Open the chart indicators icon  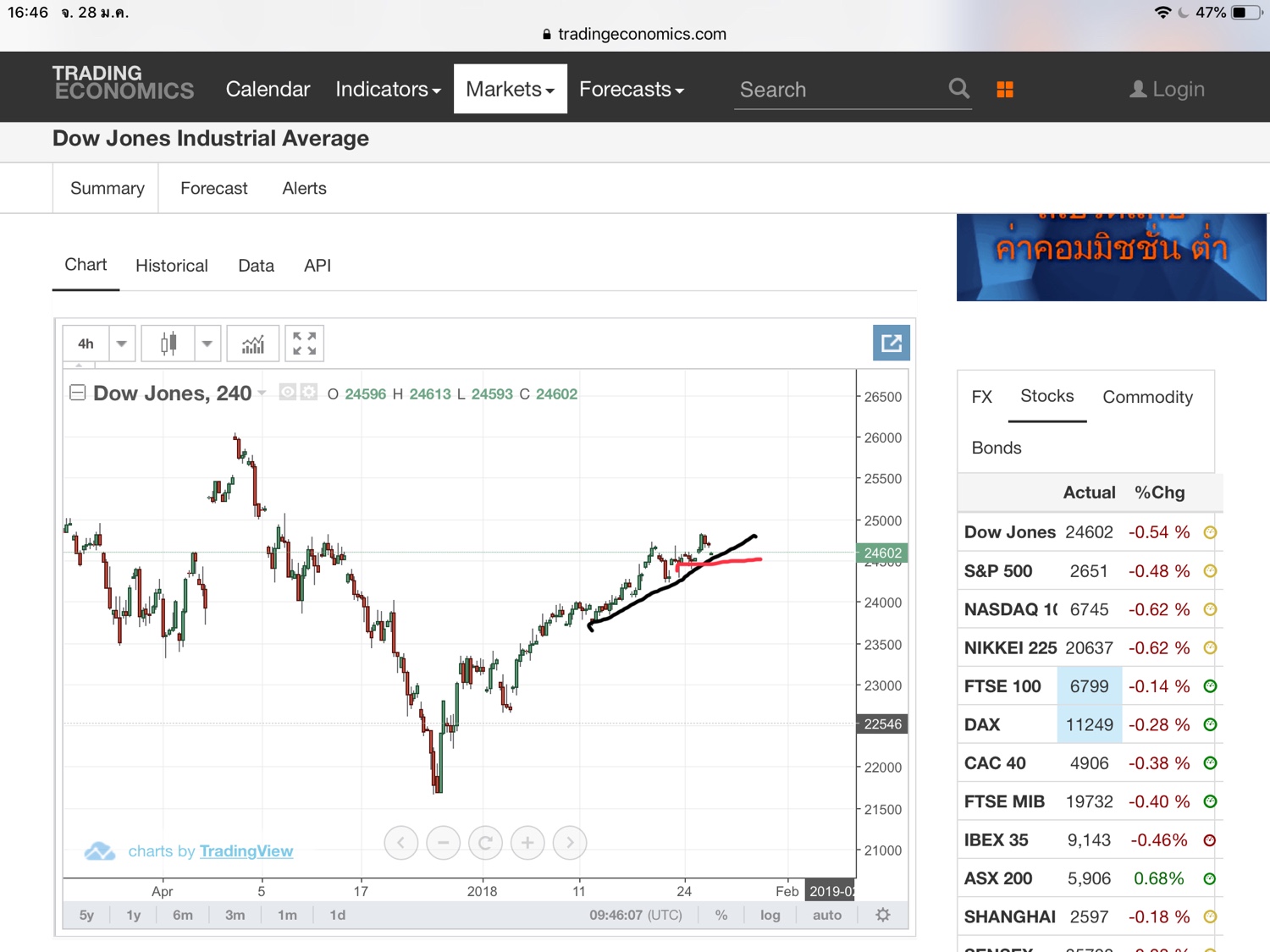coord(253,344)
